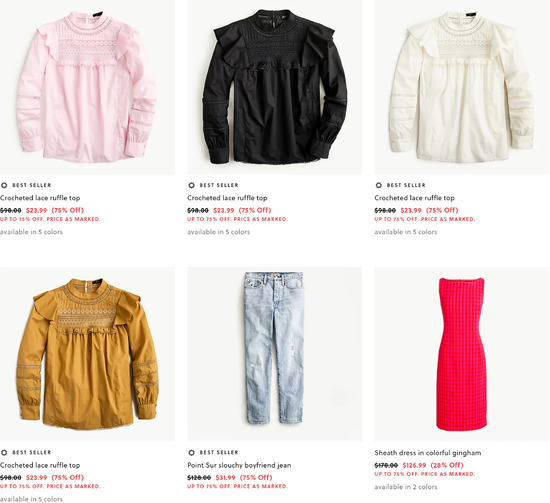
Task: Click the Best Seller badge icon under mustard top
Action: point(4,452)
